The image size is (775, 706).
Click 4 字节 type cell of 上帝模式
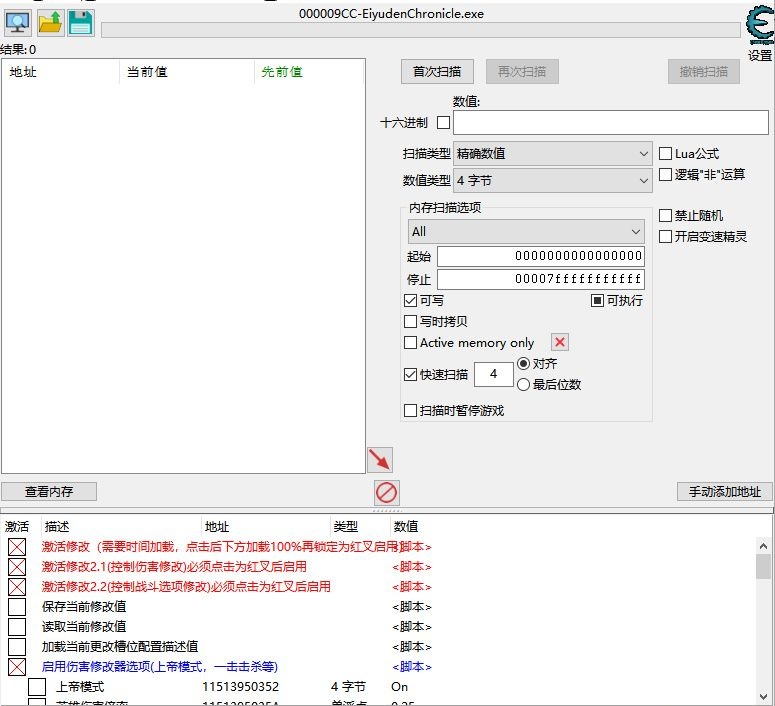pos(348,687)
